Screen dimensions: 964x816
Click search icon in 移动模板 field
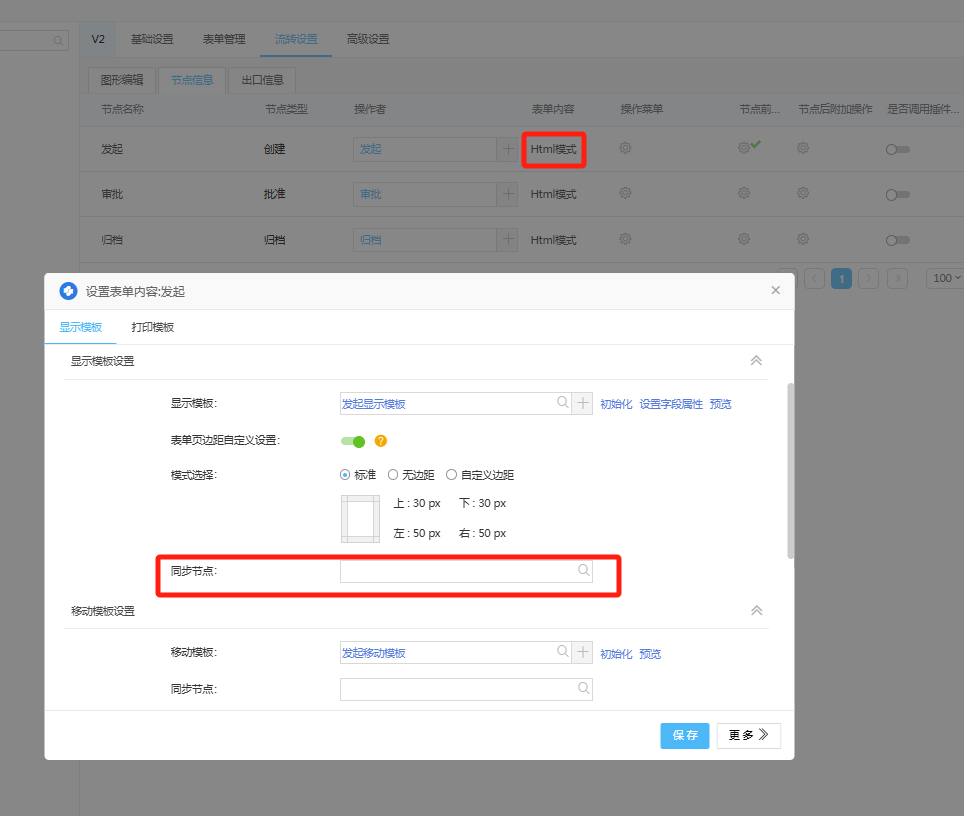click(x=563, y=653)
